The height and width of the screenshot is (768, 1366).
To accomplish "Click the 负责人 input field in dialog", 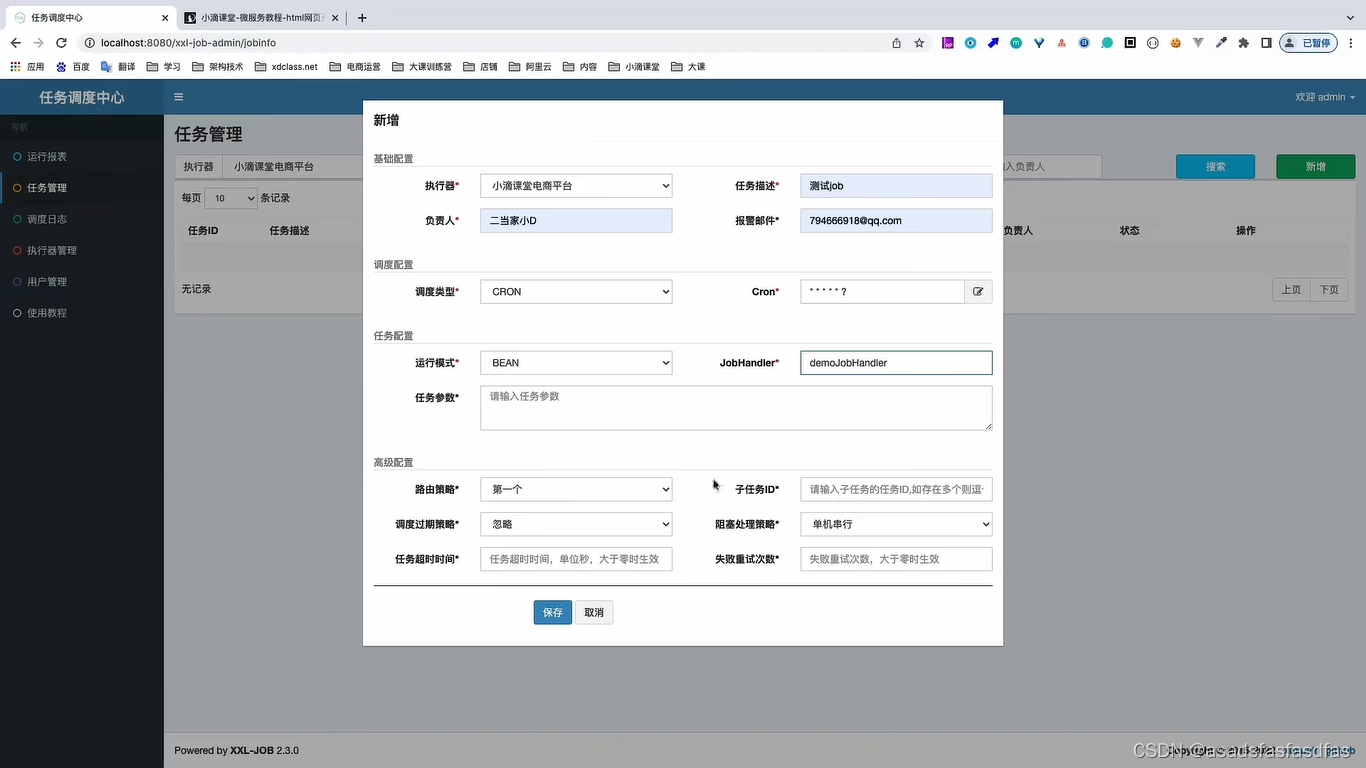I will 576,221.
